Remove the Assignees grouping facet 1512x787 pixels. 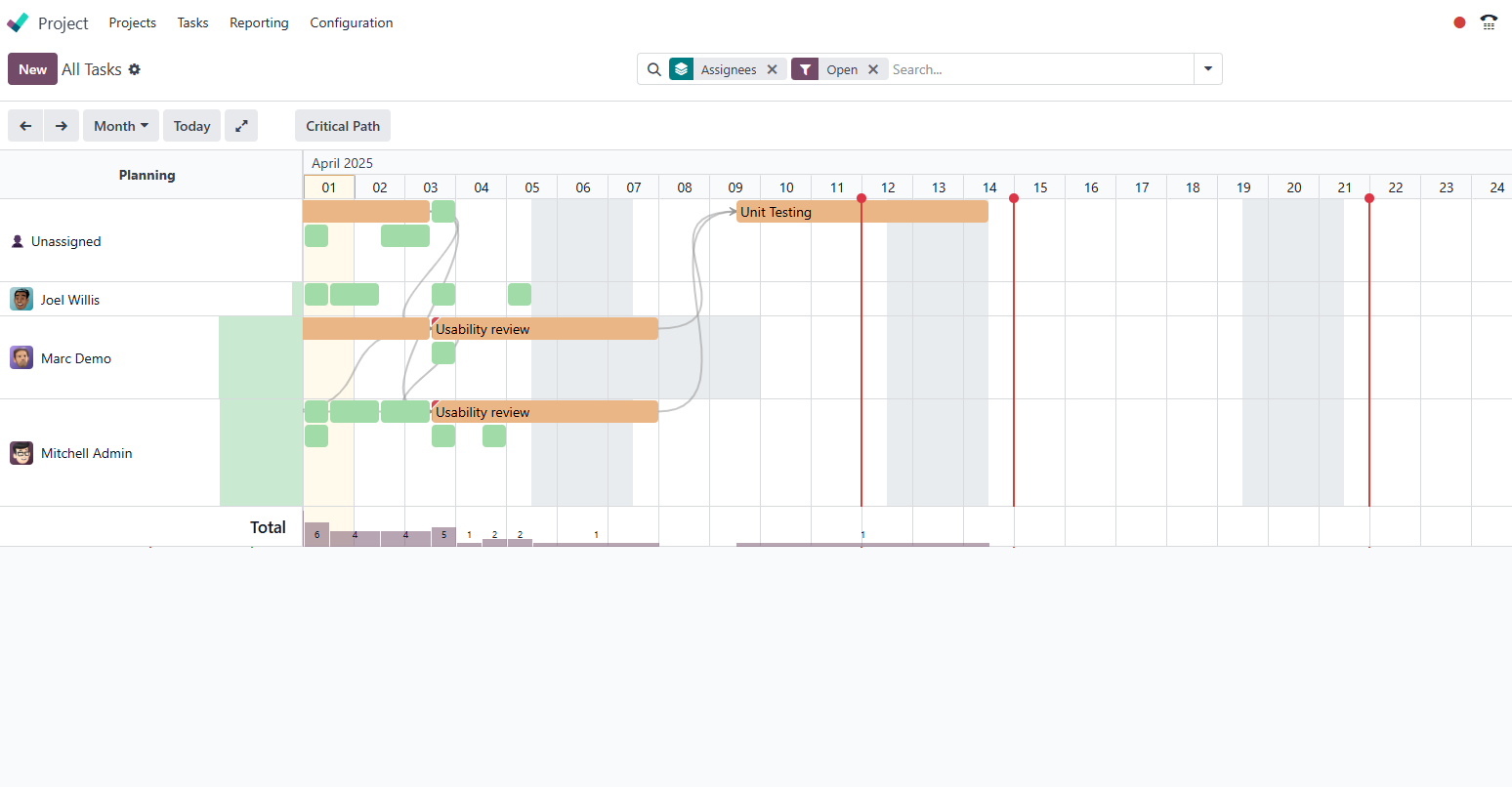(x=773, y=69)
